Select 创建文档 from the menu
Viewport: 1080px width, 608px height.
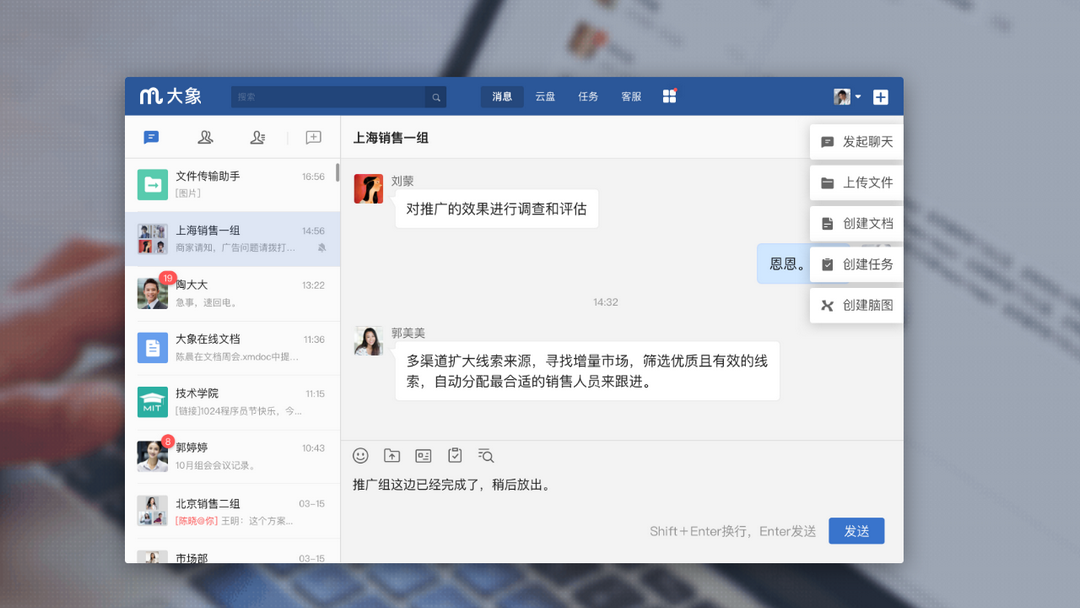click(x=856, y=224)
